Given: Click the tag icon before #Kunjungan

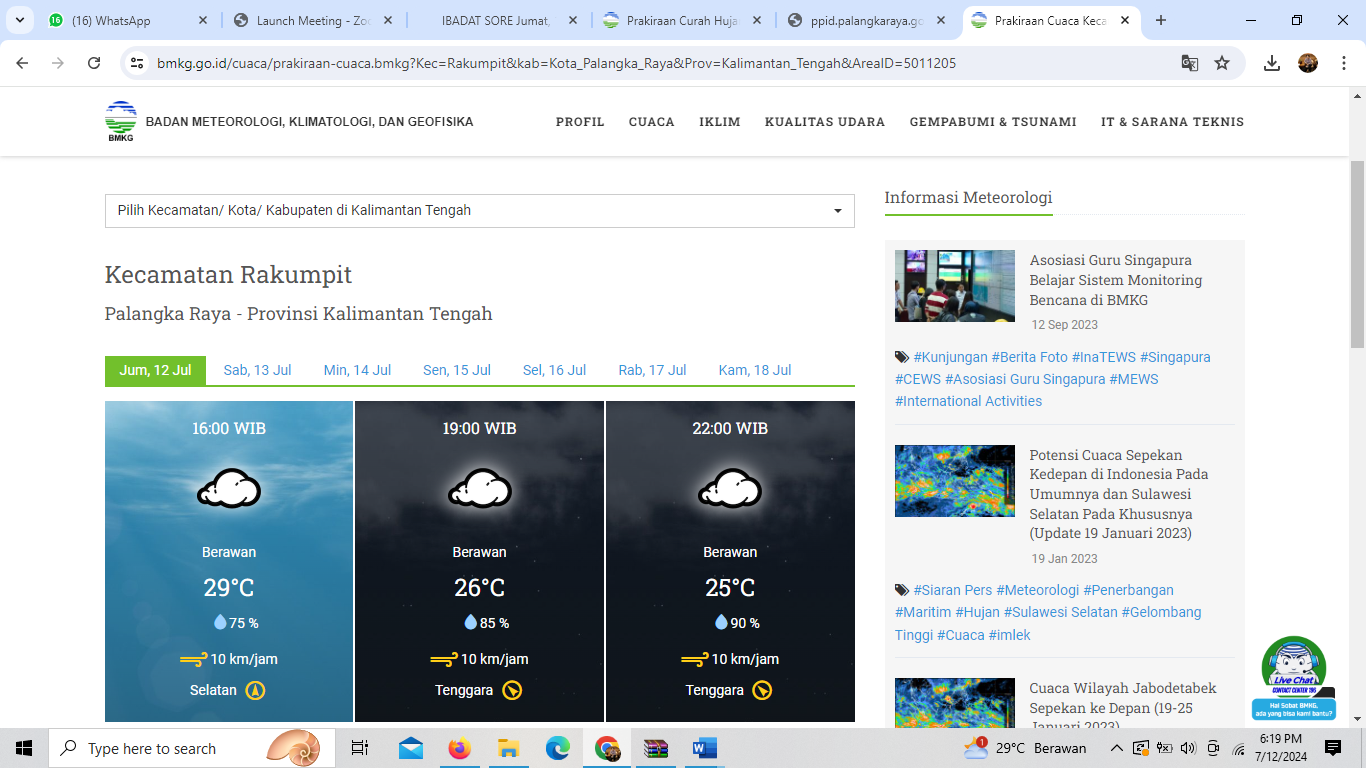Looking at the screenshot, I should [902, 357].
